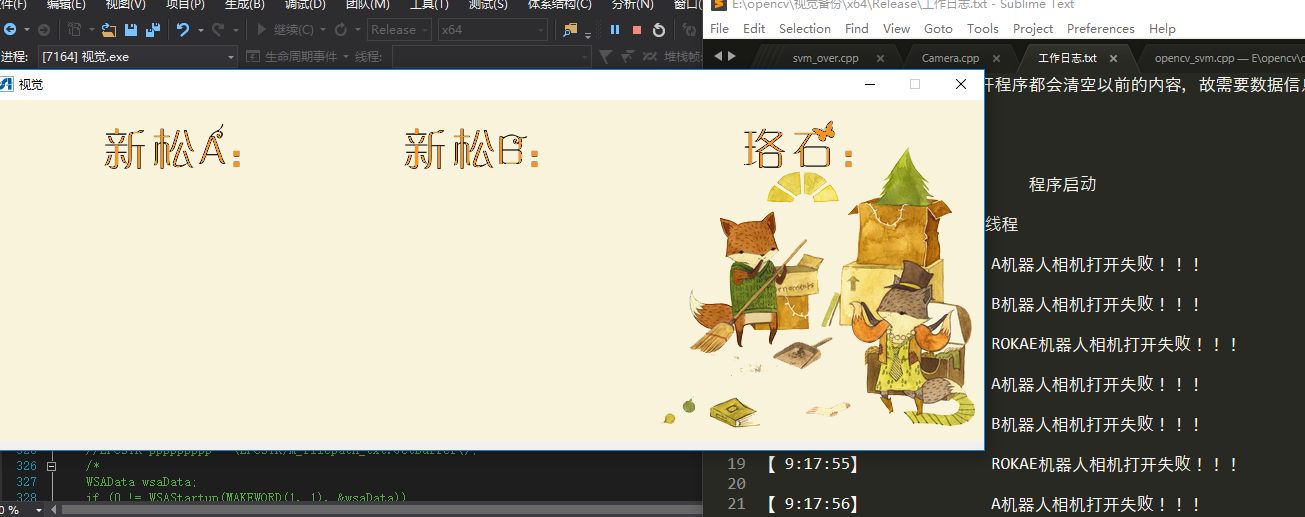Click the Save icon in Visual Studio toolbar

(132, 30)
